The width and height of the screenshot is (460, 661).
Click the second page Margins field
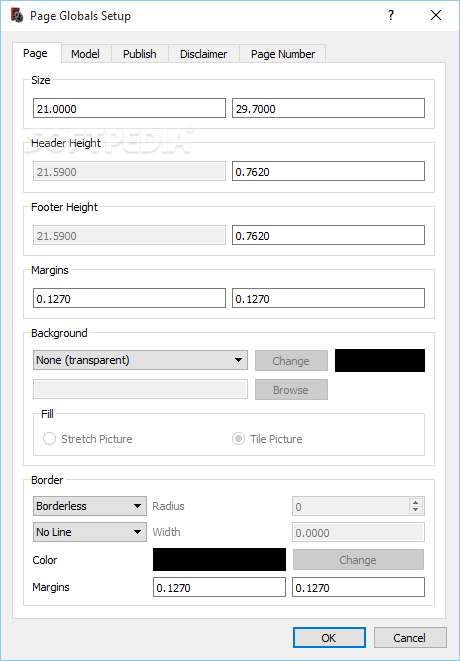(328, 298)
